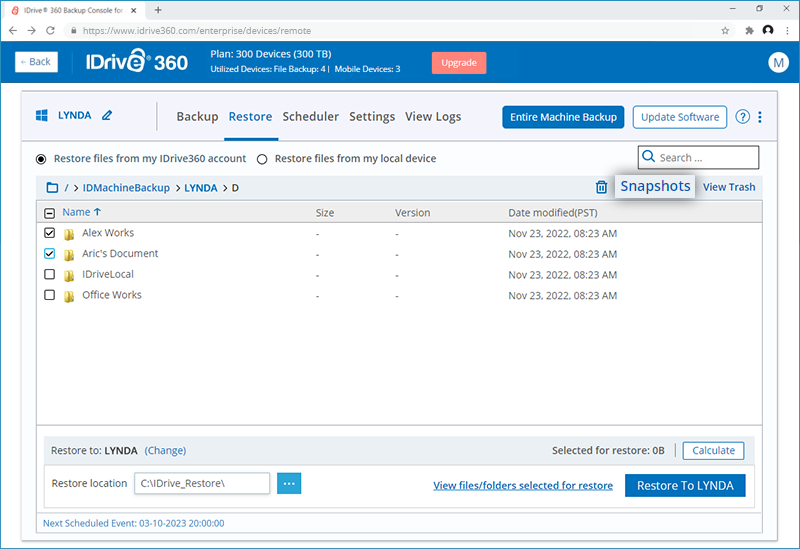Click the M user avatar icon

point(778,63)
